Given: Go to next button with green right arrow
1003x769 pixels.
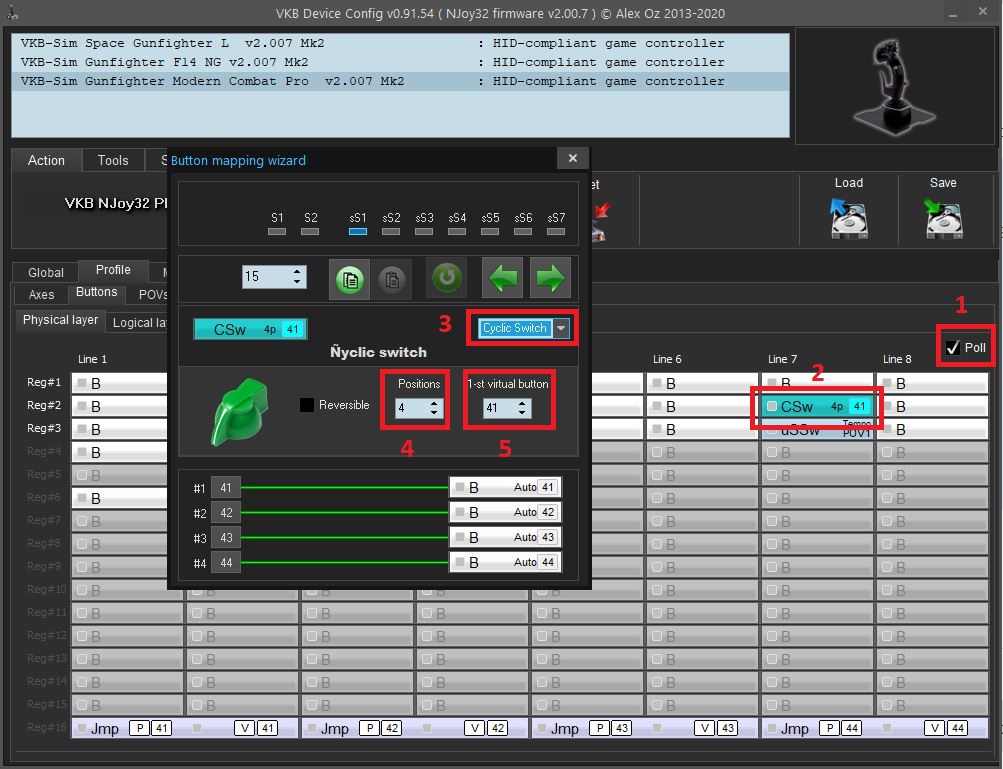Looking at the screenshot, I should point(550,278).
